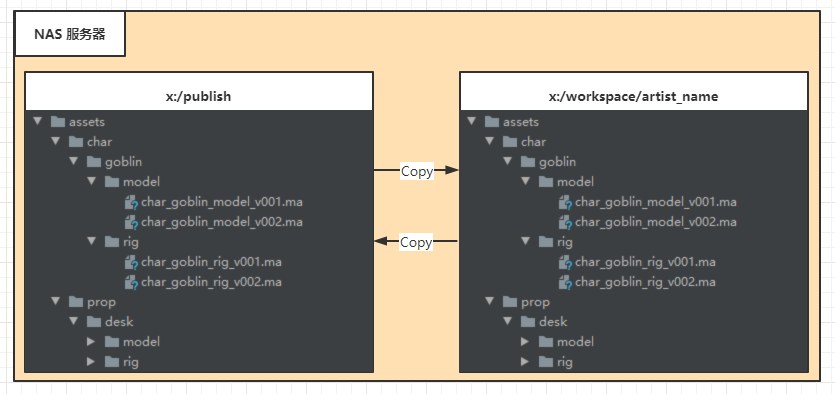This screenshot has height=394, width=835.
Task: Collapse the prop folder in publish tree
Action: pos(55,301)
